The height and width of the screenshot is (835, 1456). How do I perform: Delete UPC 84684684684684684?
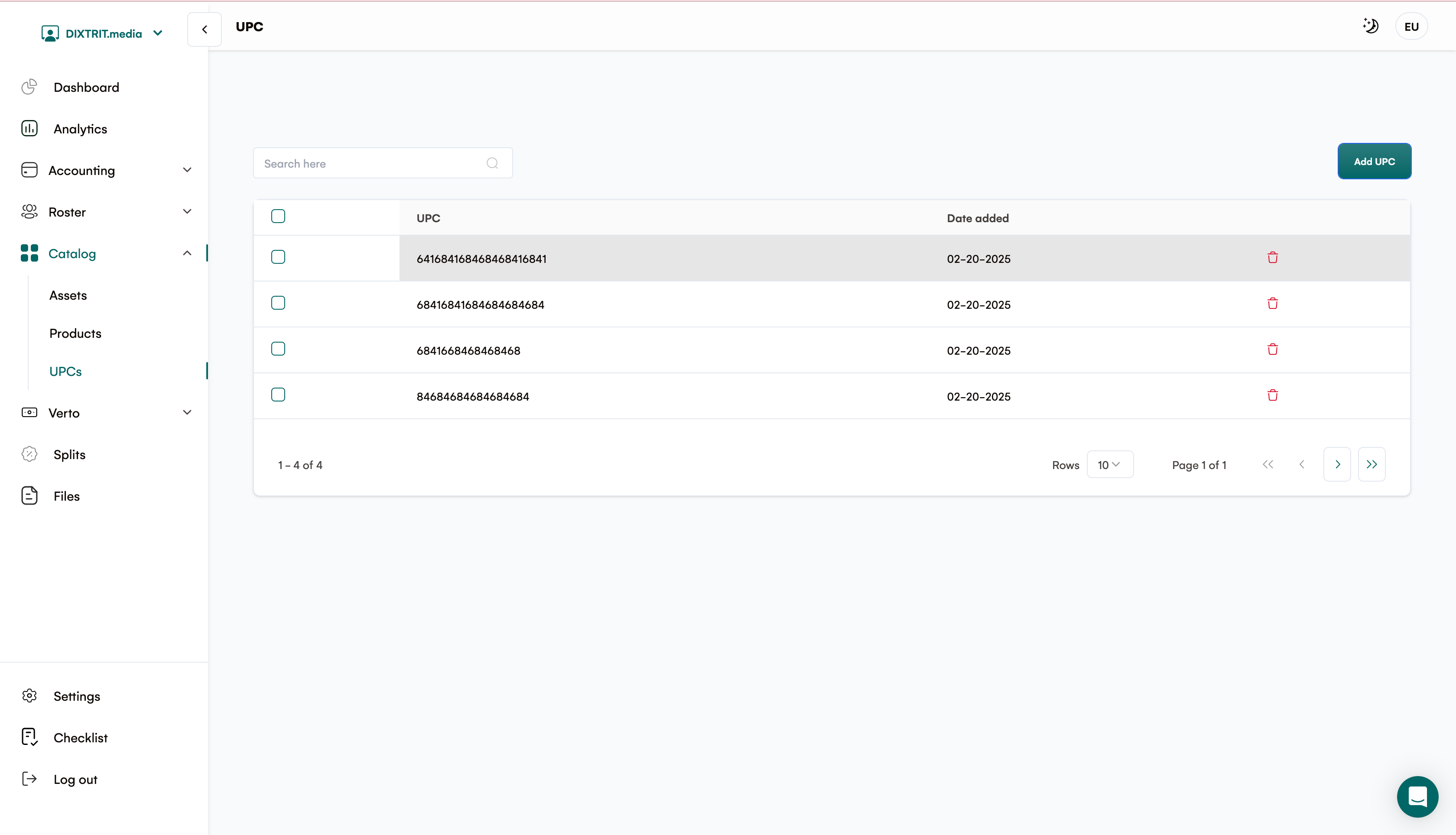tap(1272, 395)
